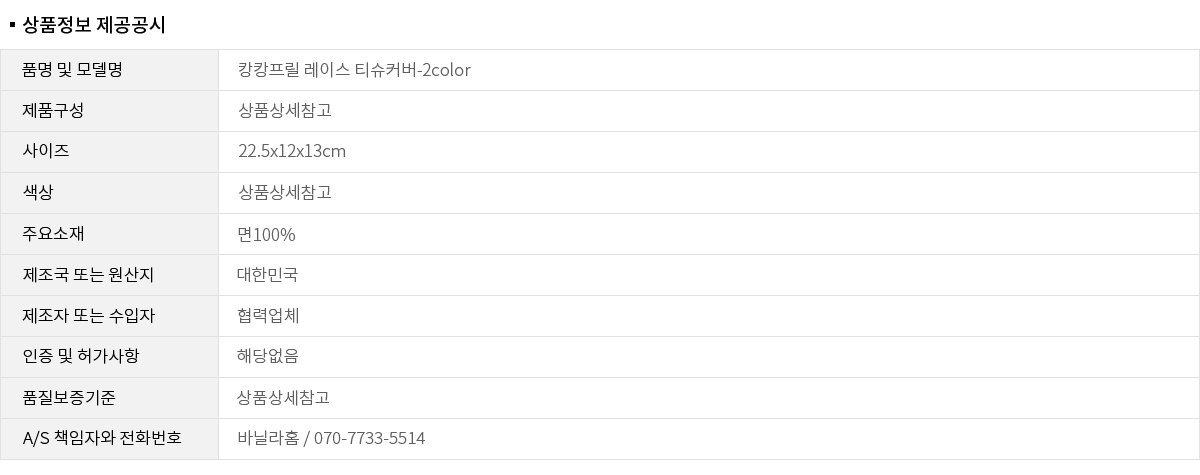The image size is (1200, 475).
Task: Click the 해당없음 certification value
Action: coord(267,357)
